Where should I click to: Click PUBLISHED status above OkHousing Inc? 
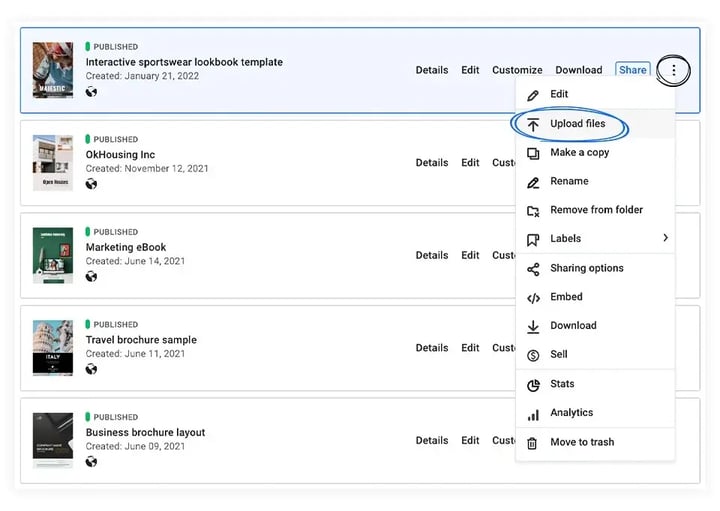[x=112, y=139]
